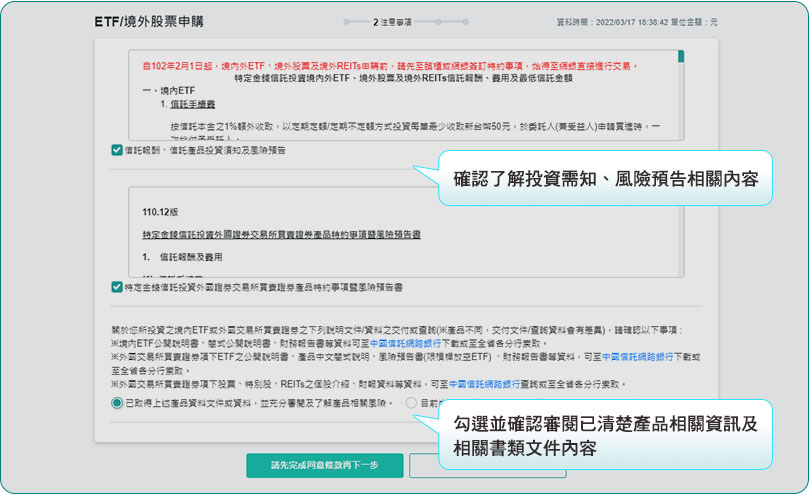
Task: Click the 110.12版 version text
Action: pyautogui.click(x=160, y=212)
